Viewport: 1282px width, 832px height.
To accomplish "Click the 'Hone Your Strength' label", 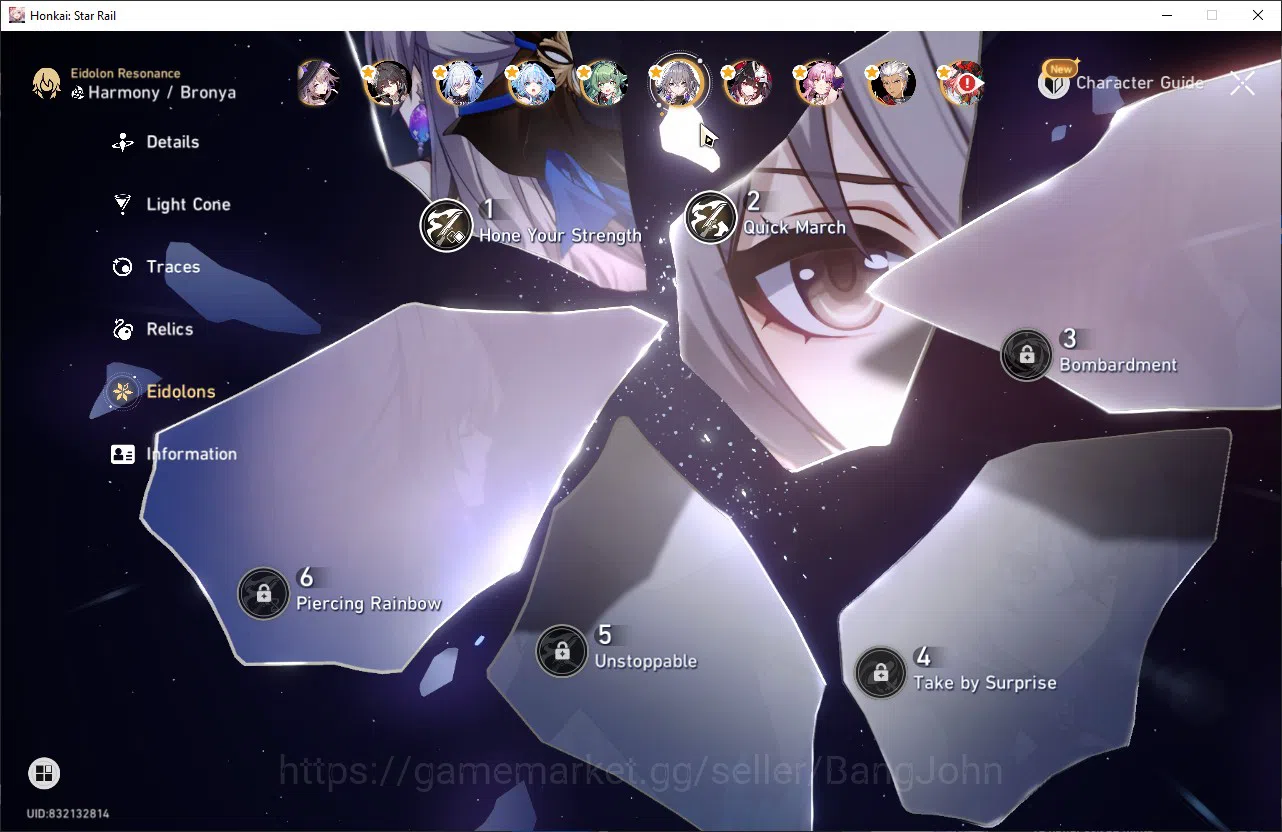I will (x=560, y=236).
